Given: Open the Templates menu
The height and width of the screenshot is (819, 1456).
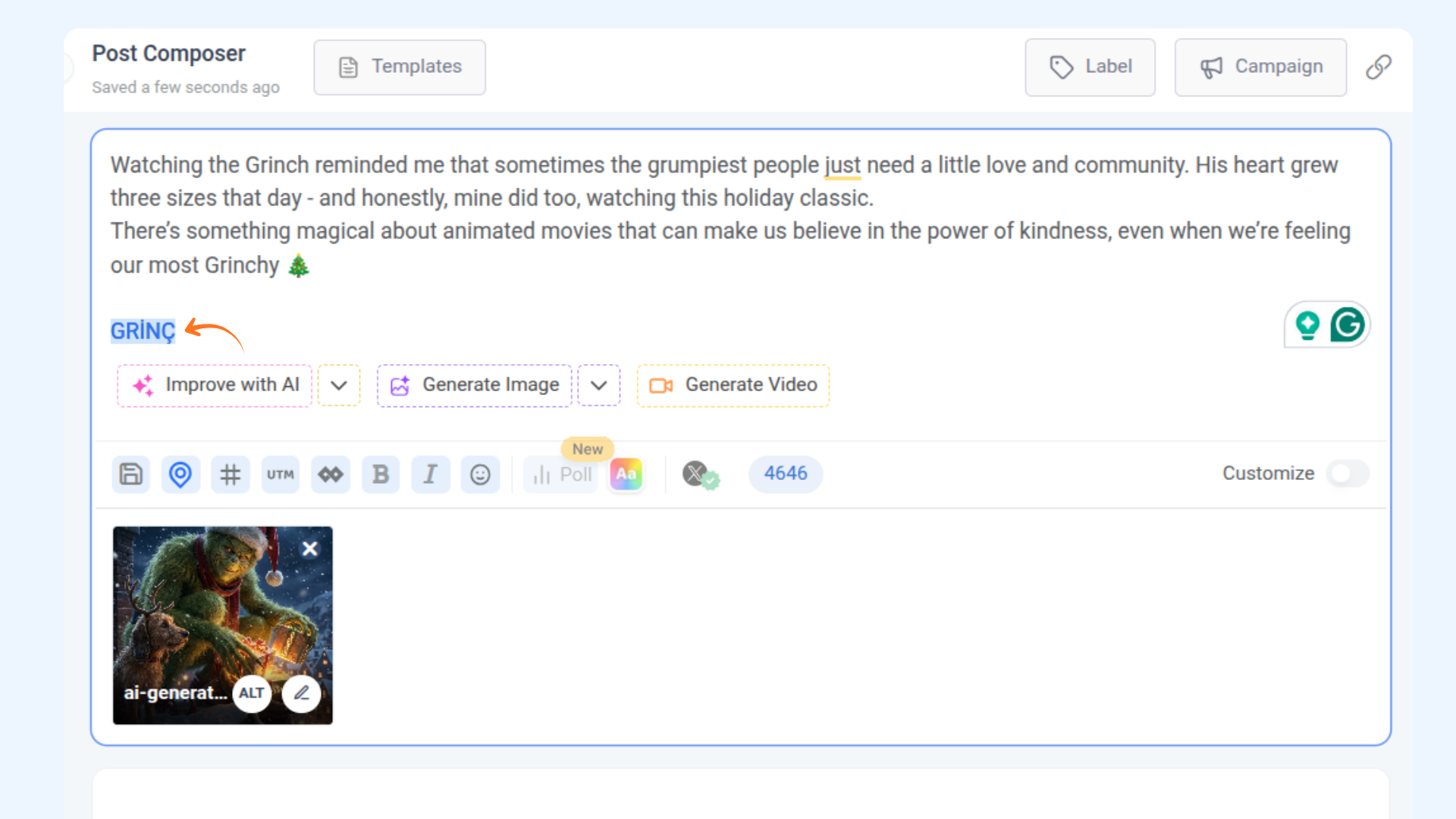Looking at the screenshot, I should coord(400,67).
